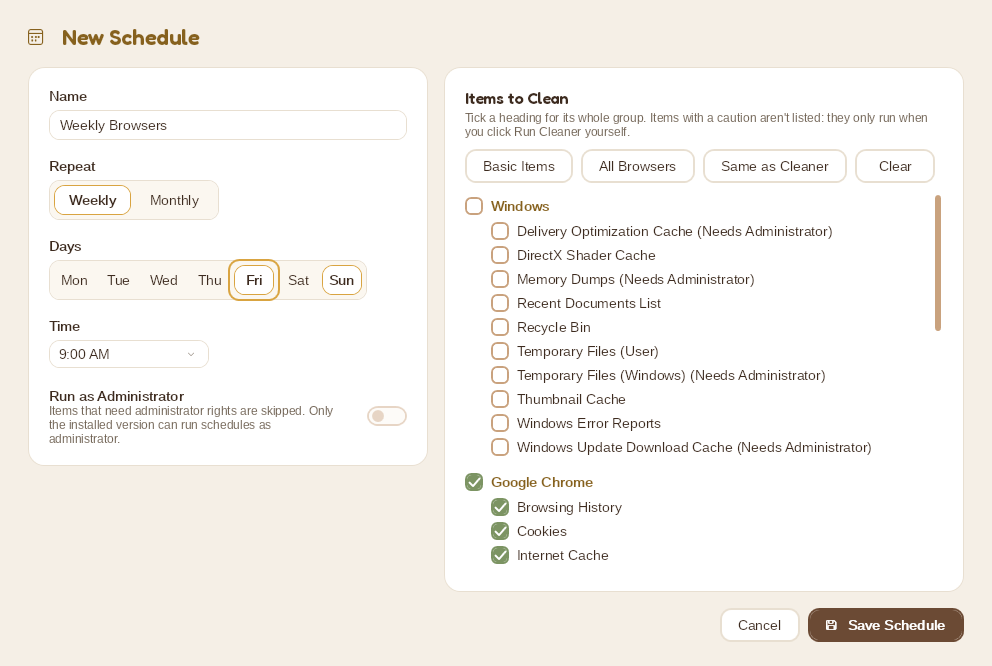Uncheck the Cookies checkbox
Screen dimensions: 992x666
(500, 531)
